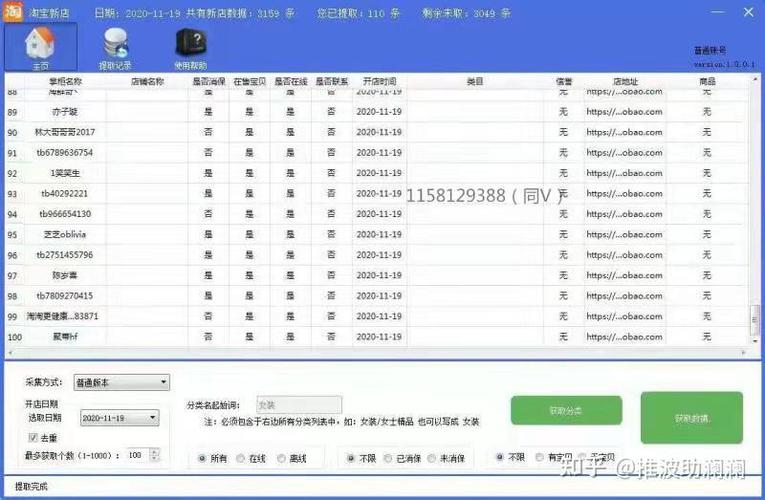Viewport: 765px width, 500px height.
Task: Click the 信誉 column header
Action: (x=564, y=81)
